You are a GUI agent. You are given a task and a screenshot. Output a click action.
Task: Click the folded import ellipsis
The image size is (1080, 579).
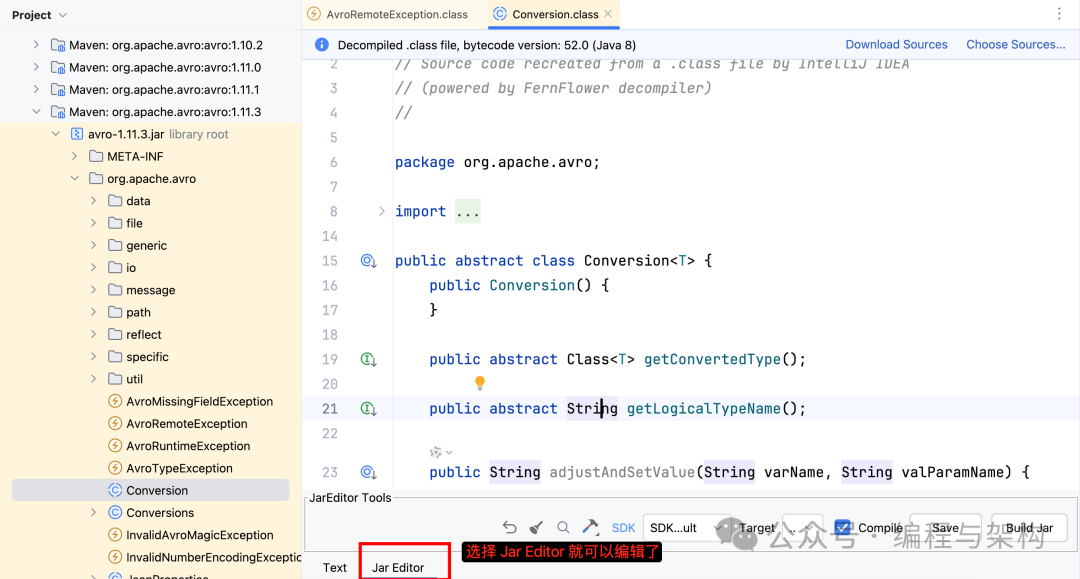click(468, 211)
